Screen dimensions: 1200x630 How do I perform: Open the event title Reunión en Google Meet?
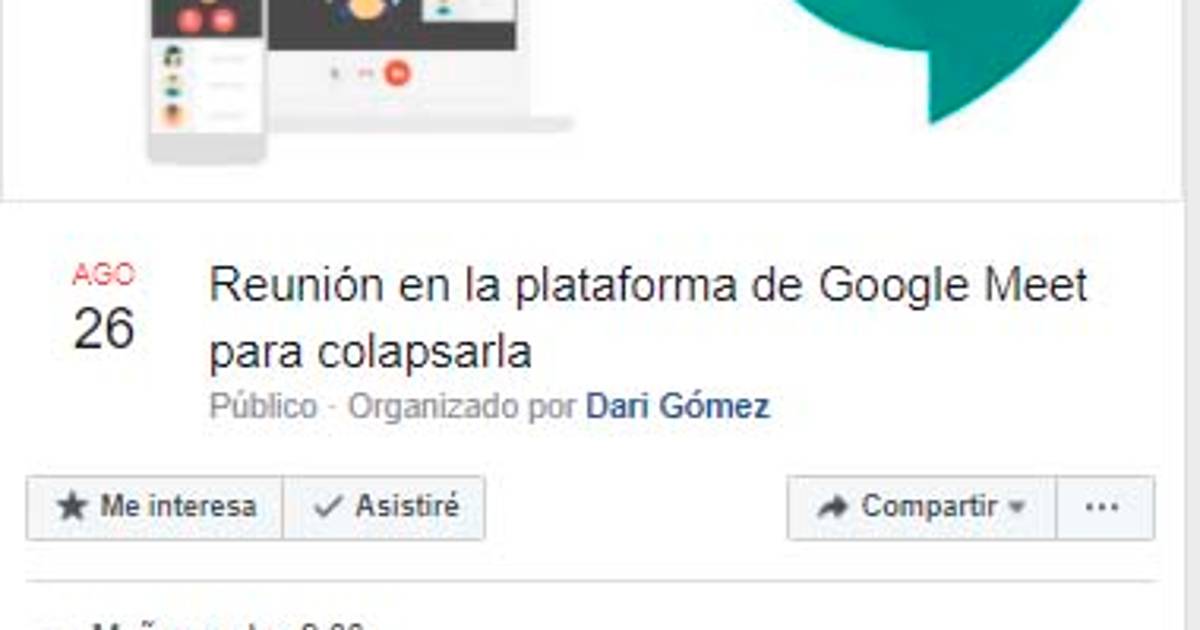coord(648,318)
